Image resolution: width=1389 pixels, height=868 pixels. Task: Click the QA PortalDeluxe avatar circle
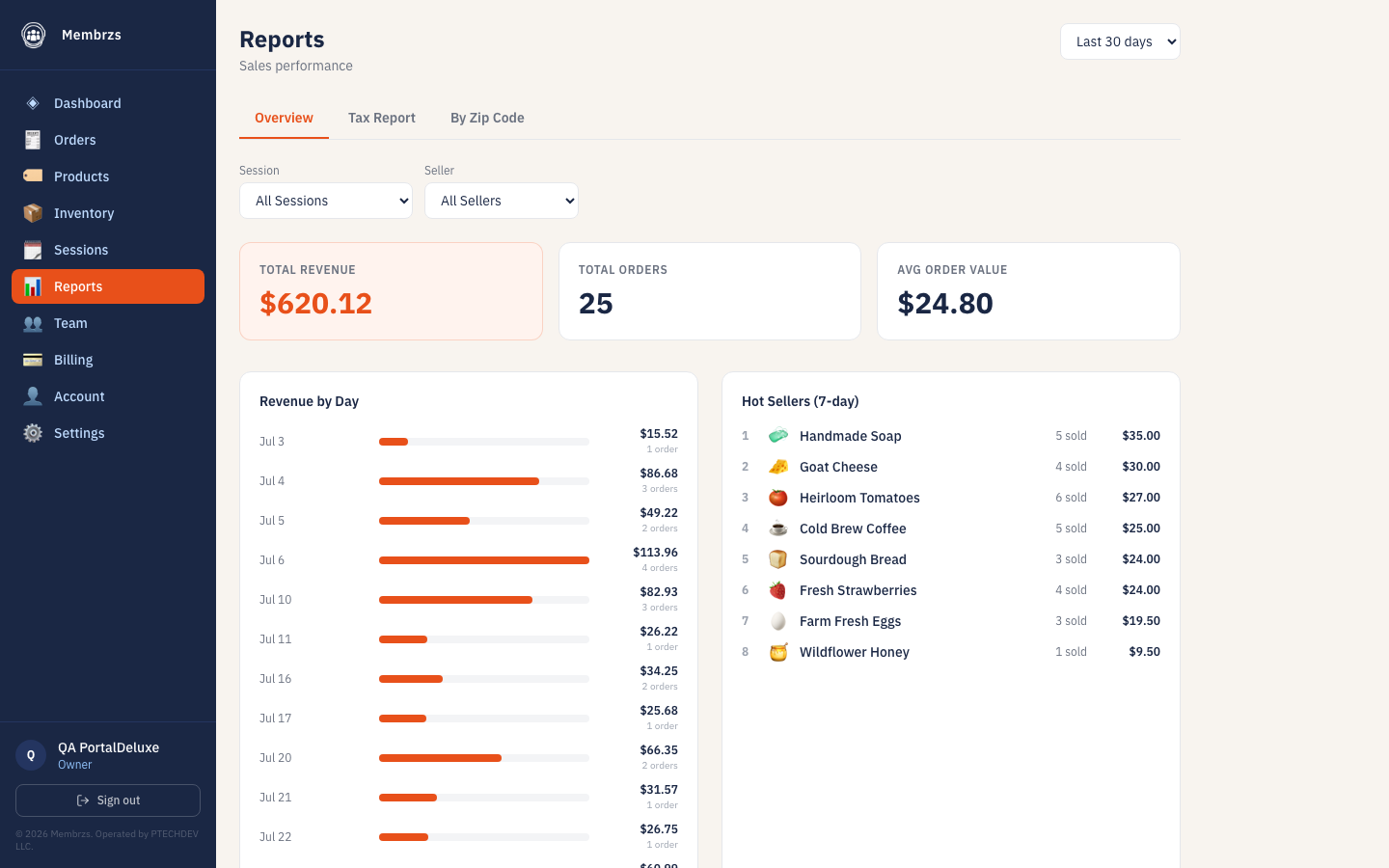coord(31,755)
